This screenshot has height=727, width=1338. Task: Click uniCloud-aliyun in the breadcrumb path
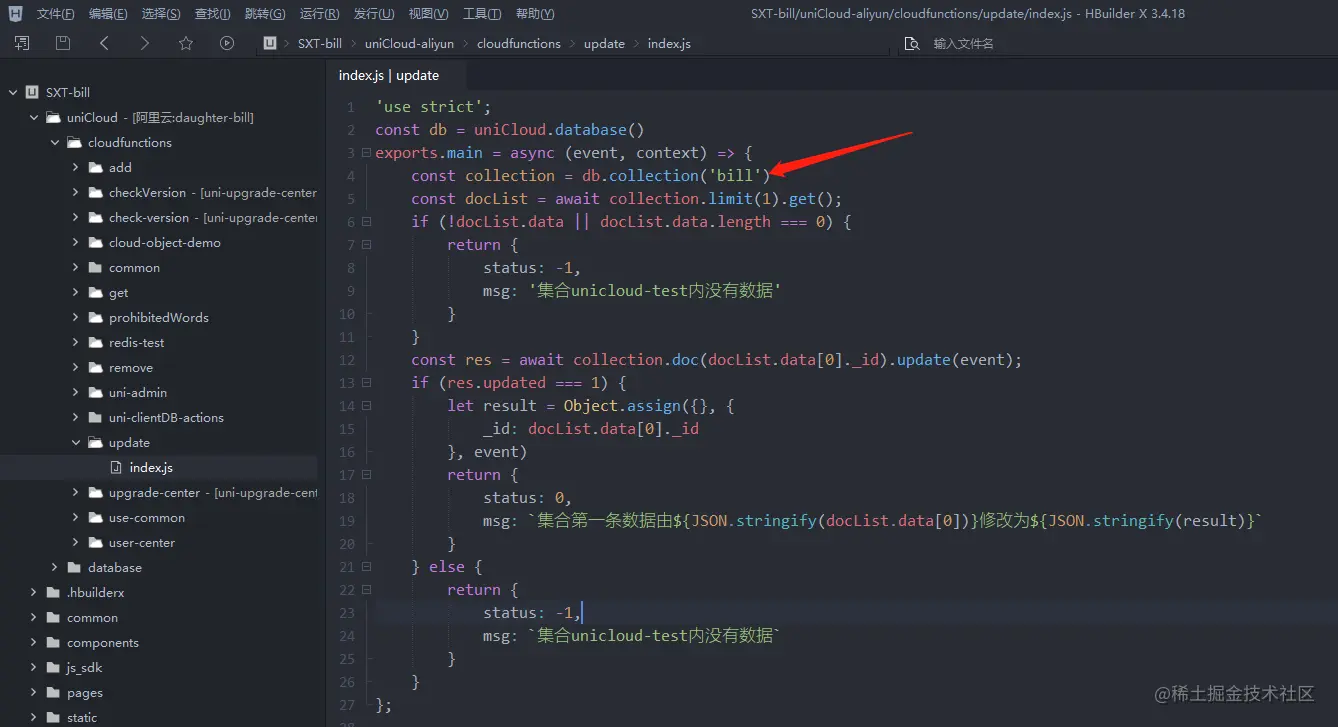click(409, 44)
